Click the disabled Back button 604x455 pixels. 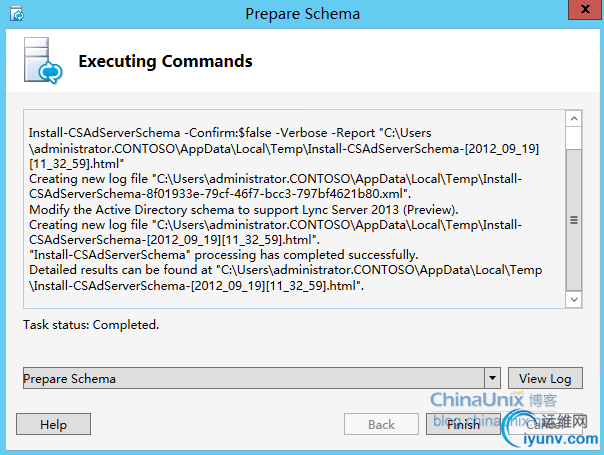click(381, 424)
